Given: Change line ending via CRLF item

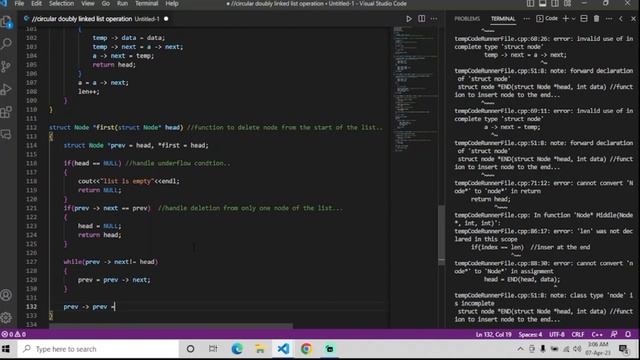Looking at the screenshot, I should [578, 334].
